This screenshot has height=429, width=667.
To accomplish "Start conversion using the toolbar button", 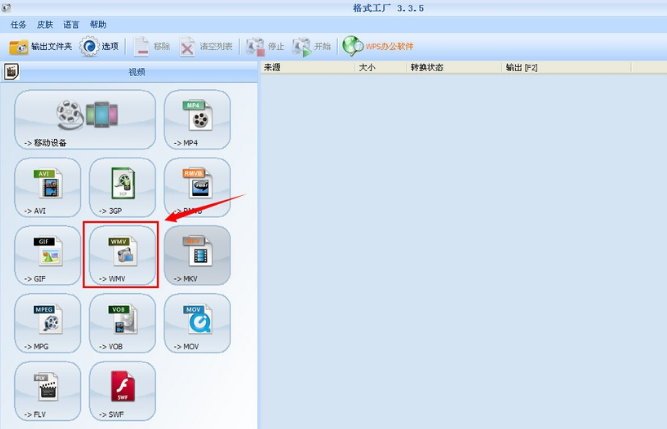I will coord(311,46).
